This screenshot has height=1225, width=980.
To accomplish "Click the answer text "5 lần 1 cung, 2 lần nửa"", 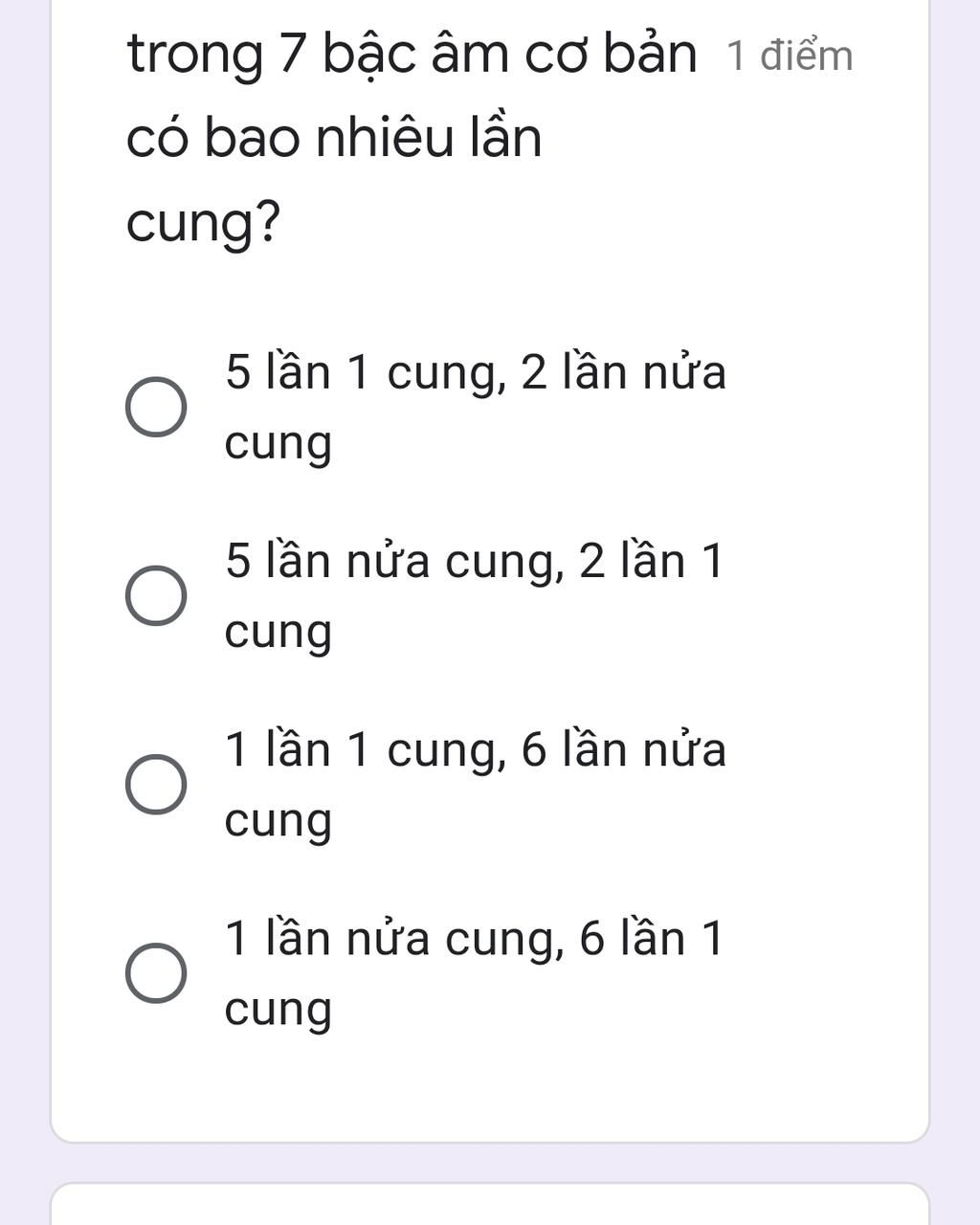I will [x=476, y=372].
